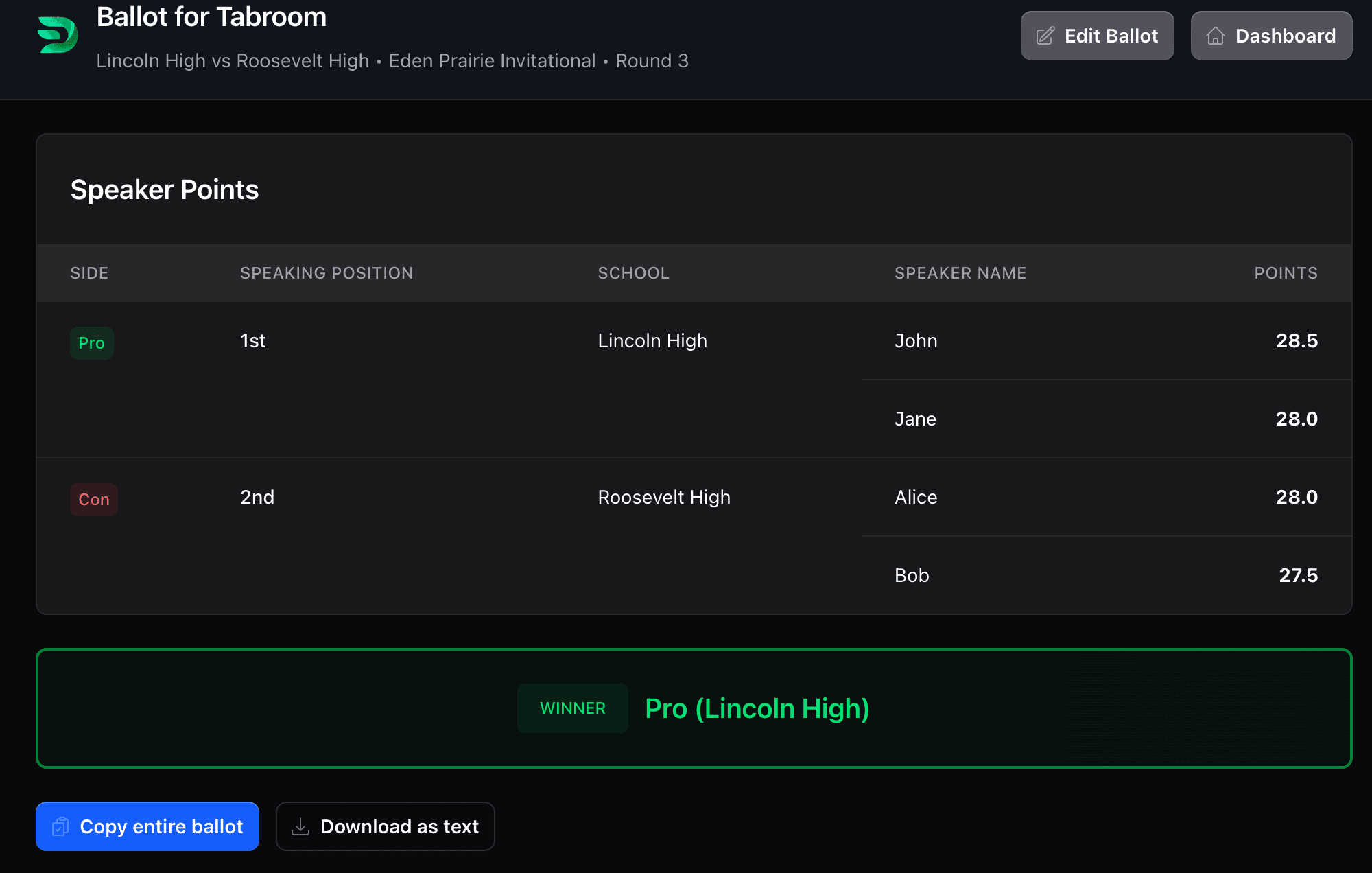Click Jane's points value 28.0
Screen dimensions: 1372x873
(x=1297, y=419)
